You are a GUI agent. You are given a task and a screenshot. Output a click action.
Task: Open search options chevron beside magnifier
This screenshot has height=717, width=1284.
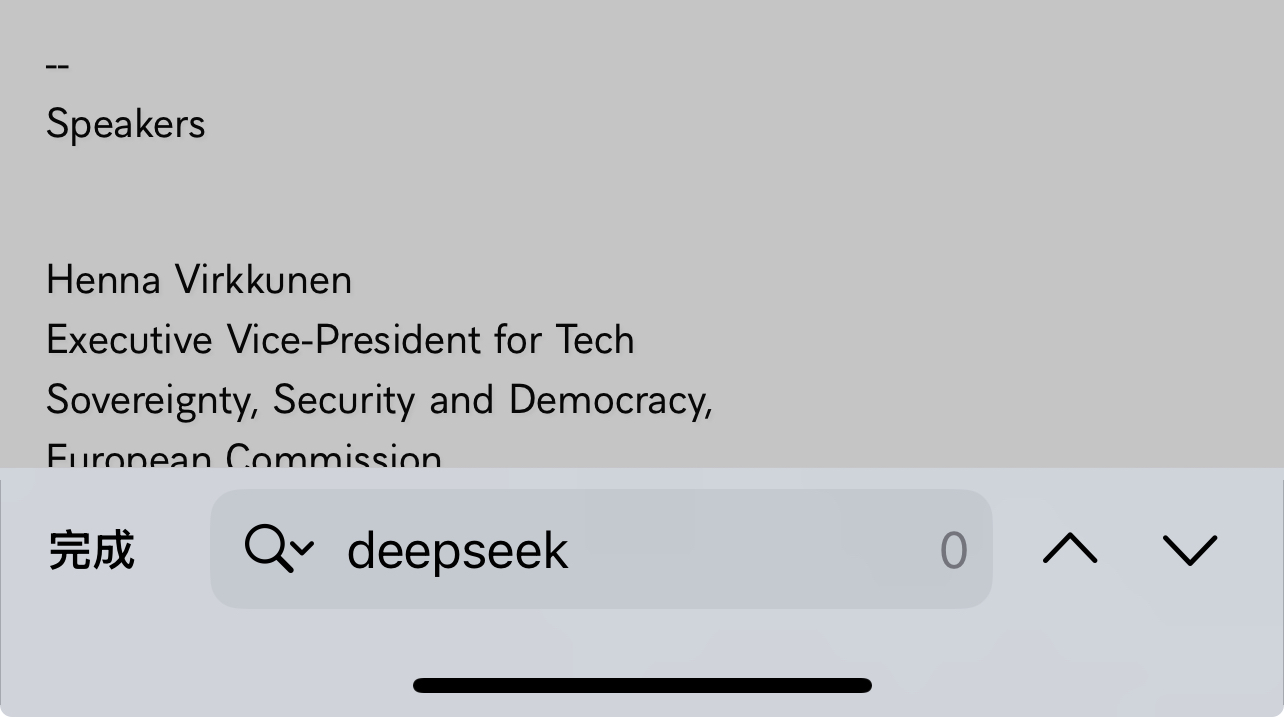coord(304,548)
